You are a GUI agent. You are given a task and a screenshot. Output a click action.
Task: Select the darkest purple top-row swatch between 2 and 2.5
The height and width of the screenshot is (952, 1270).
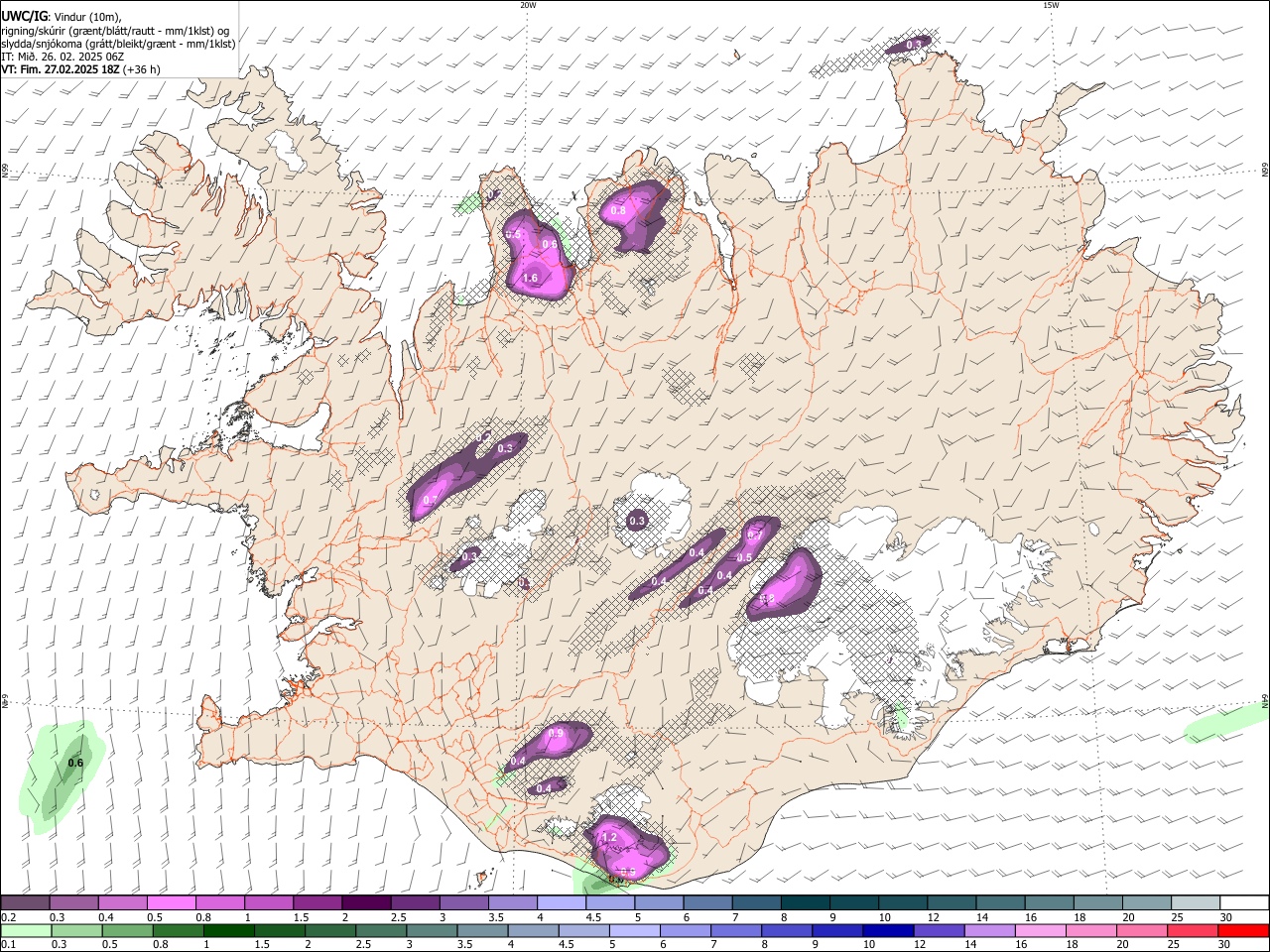tap(365, 903)
